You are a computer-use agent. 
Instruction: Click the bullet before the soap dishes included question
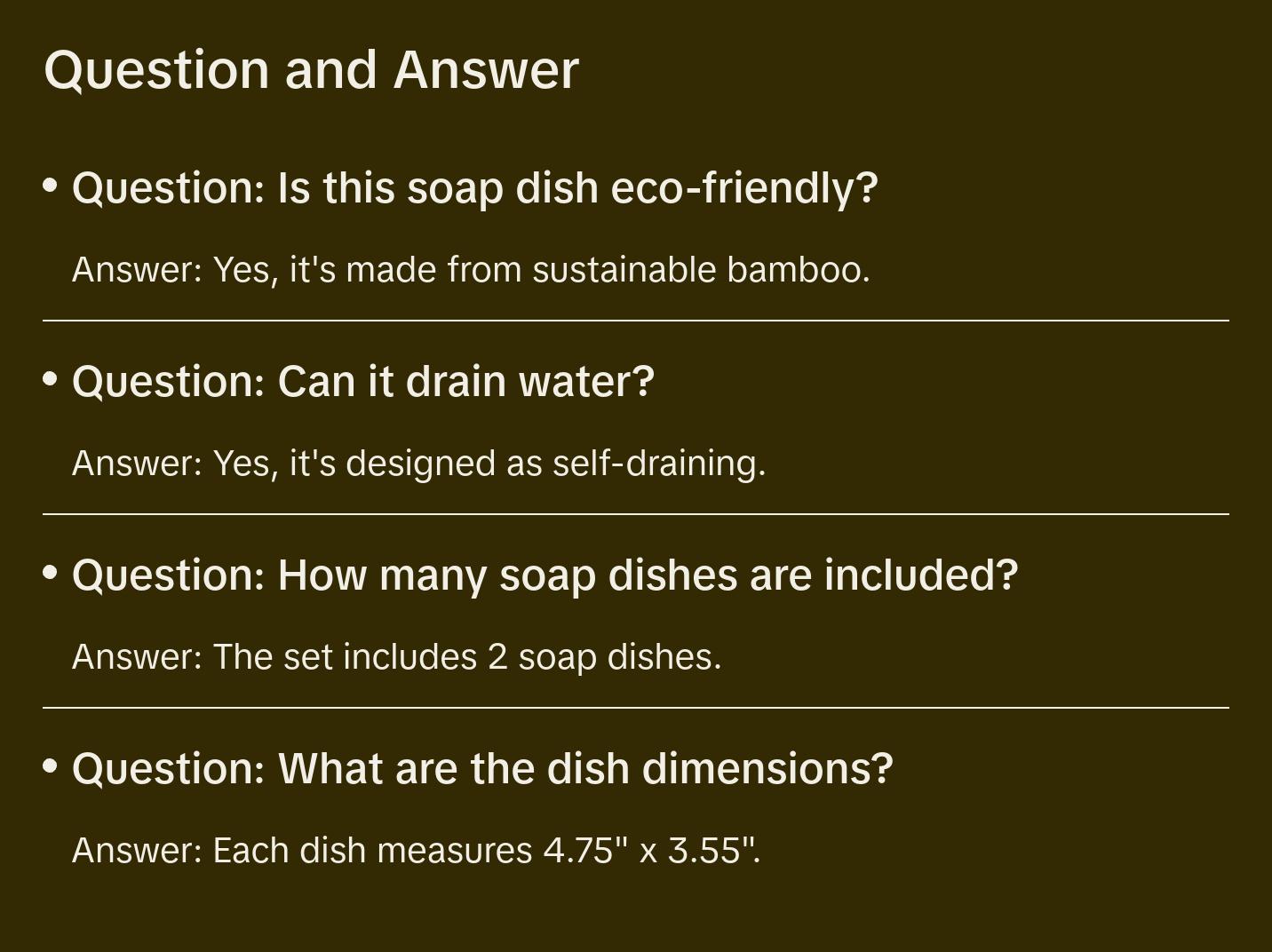click(51, 573)
